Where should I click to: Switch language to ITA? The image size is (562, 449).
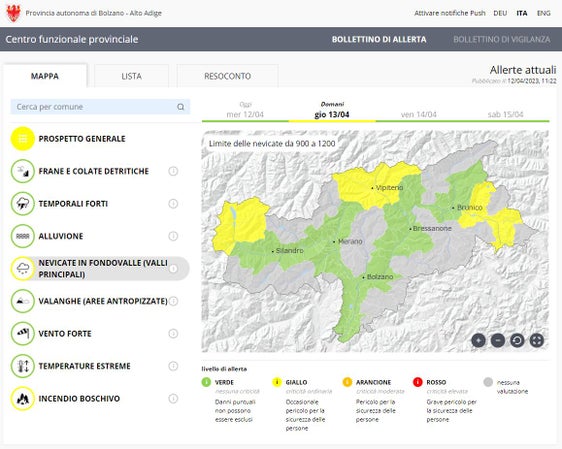(x=522, y=13)
